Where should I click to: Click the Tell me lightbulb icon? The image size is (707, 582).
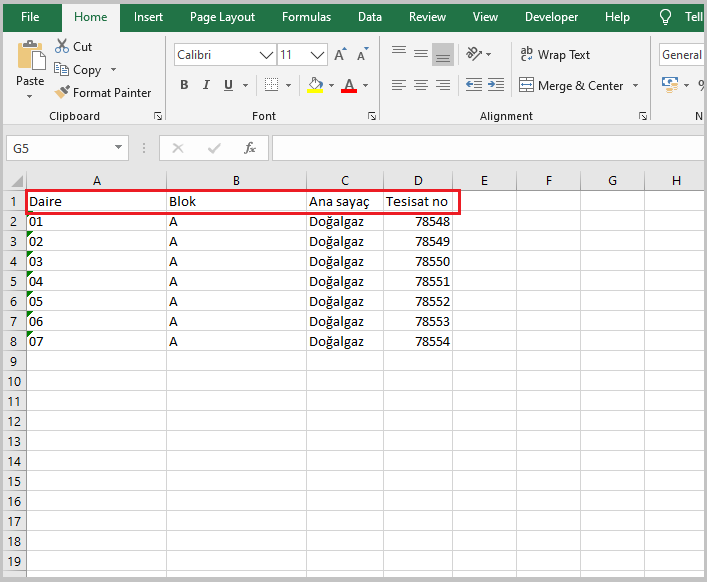(666, 17)
